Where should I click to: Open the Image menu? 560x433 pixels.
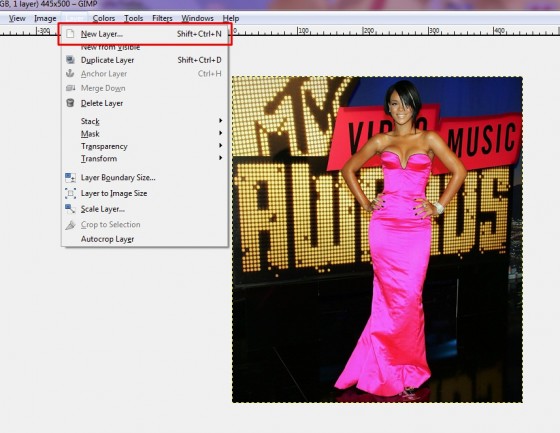(x=45, y=18)
